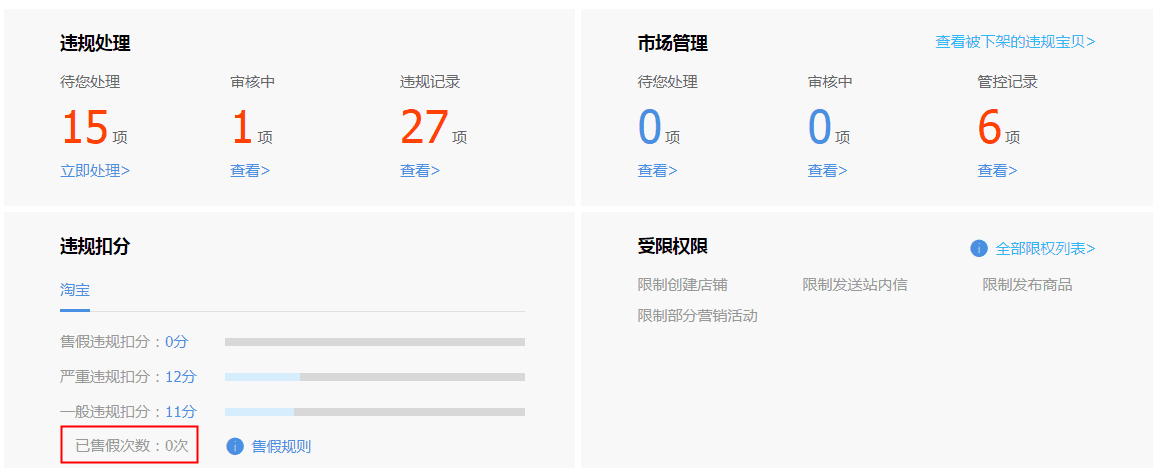This screenshot has width=1160, height=469.
Task: Click the 限制发送站内信 text
Action: pos(854,285)
